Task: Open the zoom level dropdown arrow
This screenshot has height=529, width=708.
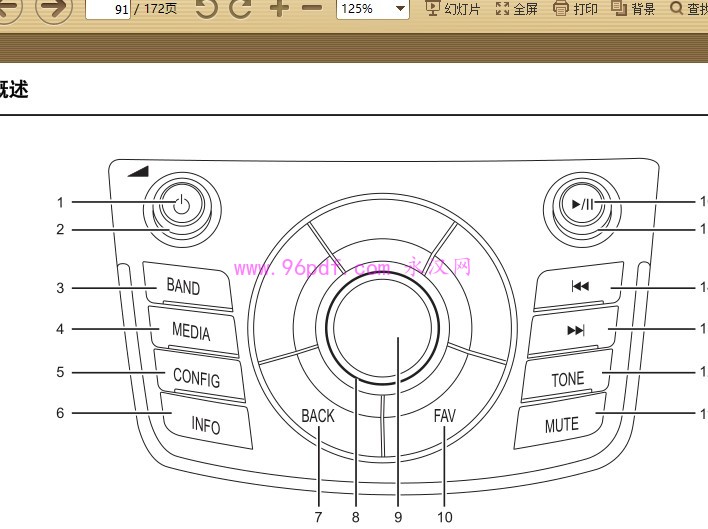Action: click(x=400, y=9)
